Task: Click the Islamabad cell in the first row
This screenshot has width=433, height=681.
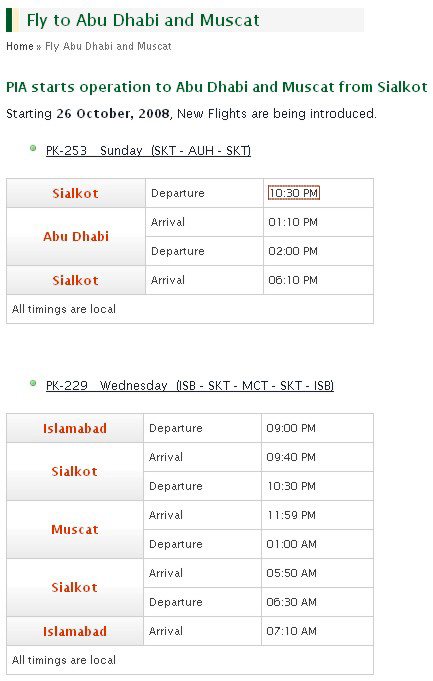Action: click(x=75, y=428)
